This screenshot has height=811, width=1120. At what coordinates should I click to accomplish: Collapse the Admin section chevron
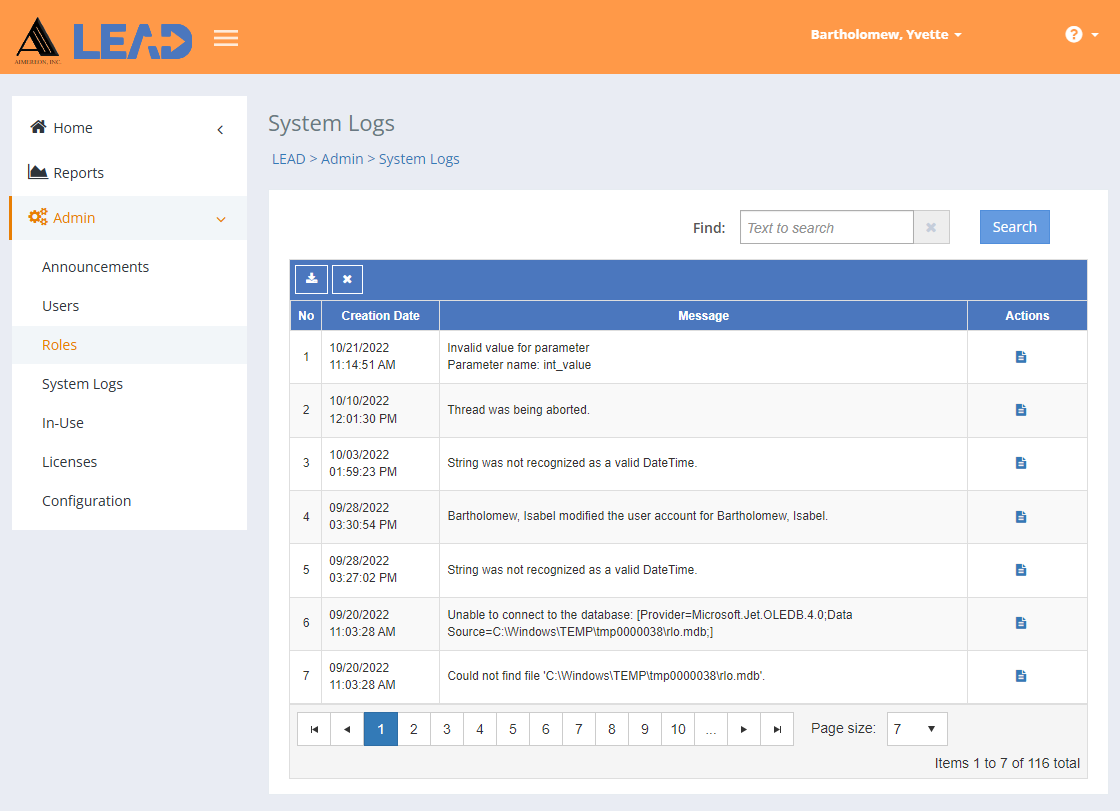(x=220, y=219)
